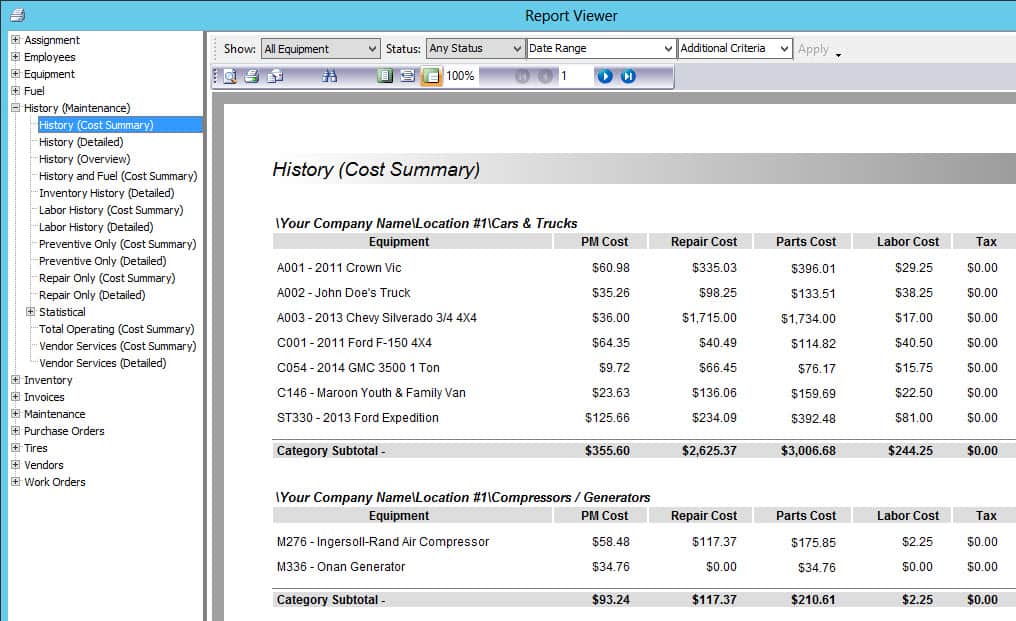Open the Additional Criteria dropdown

[x=735, y=49]
